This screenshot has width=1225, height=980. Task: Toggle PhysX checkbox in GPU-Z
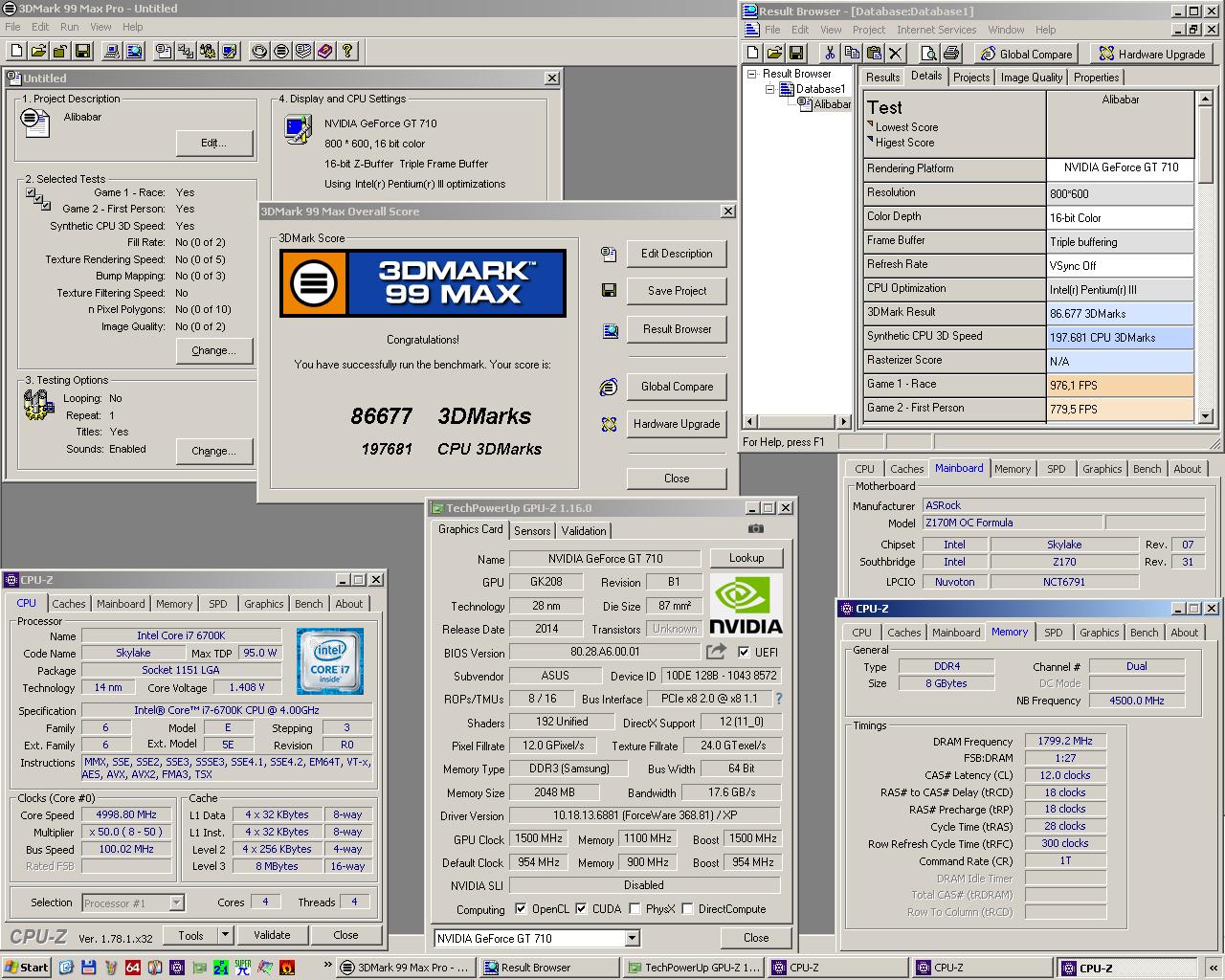pos(635,909)
